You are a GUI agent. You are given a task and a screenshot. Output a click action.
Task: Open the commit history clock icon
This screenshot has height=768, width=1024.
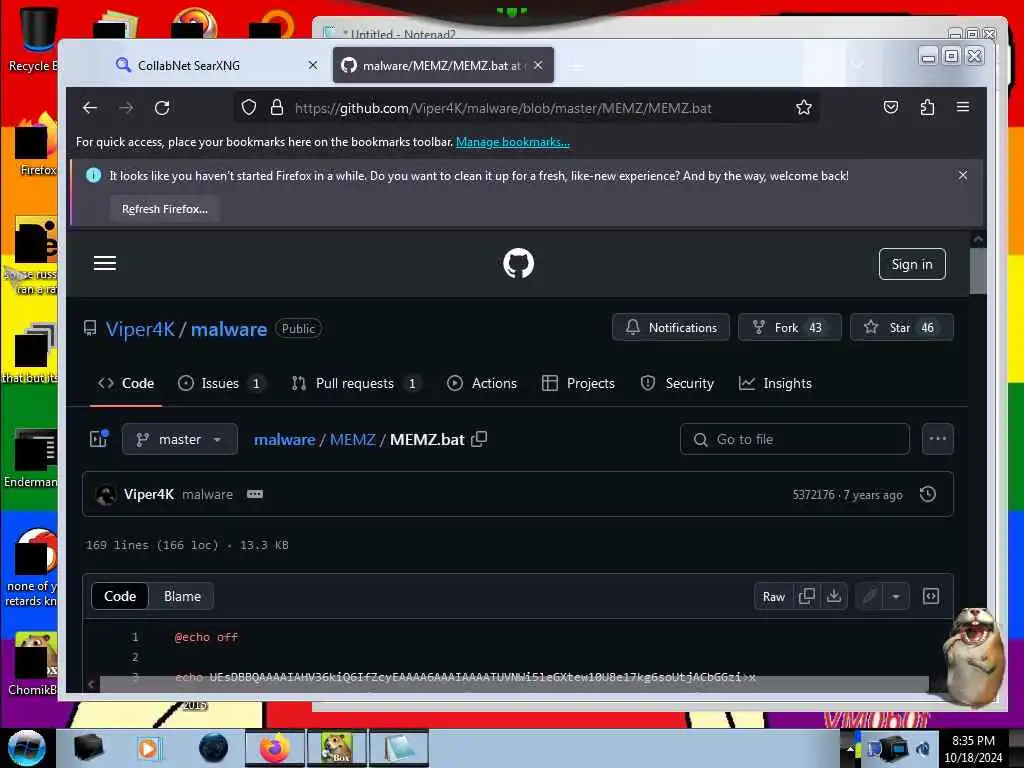point(927,494)
